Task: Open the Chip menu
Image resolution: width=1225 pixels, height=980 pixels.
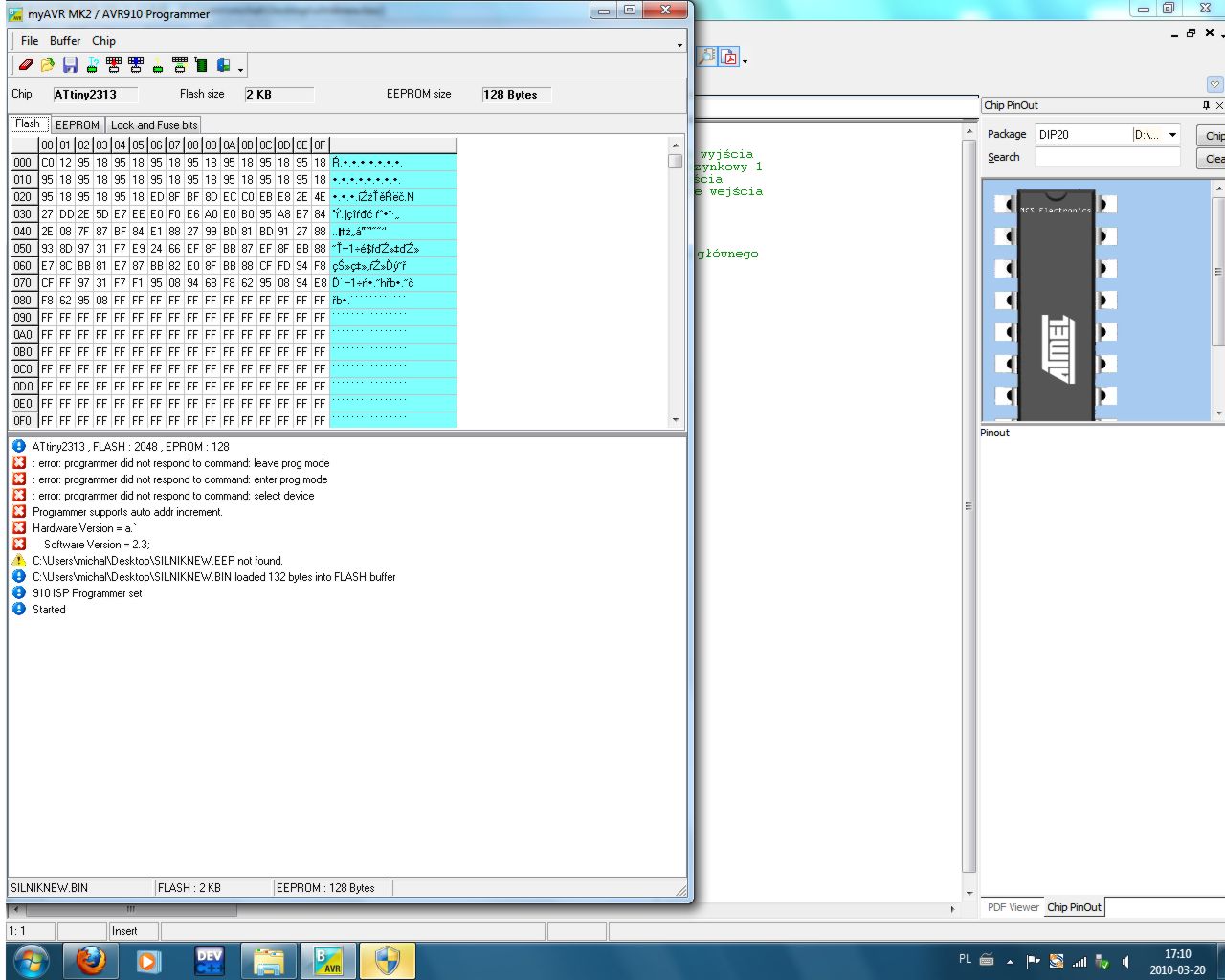Action: (103, 41)
